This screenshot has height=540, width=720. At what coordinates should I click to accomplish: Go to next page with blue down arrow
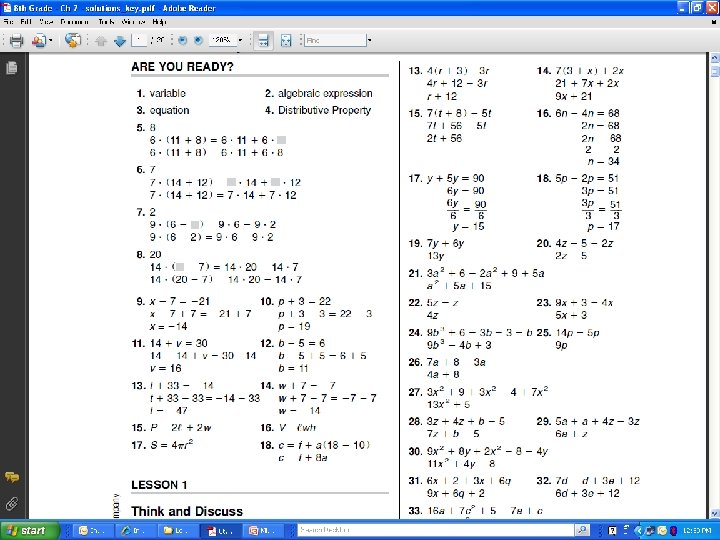click(120, 41)
